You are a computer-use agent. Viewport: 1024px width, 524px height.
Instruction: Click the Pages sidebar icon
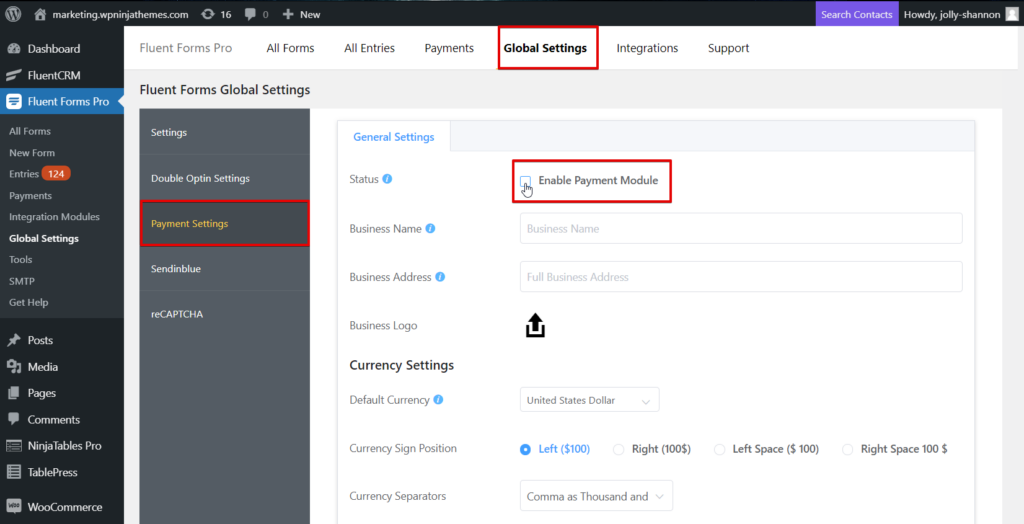tap(14, 393)
